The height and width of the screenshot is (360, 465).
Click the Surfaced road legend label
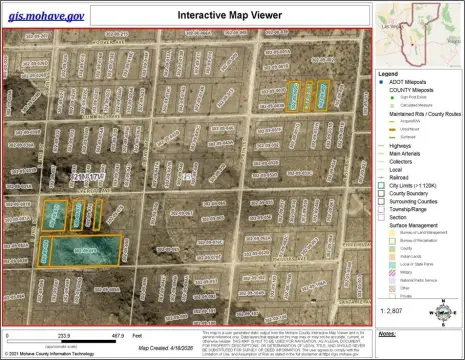point(408,137)
